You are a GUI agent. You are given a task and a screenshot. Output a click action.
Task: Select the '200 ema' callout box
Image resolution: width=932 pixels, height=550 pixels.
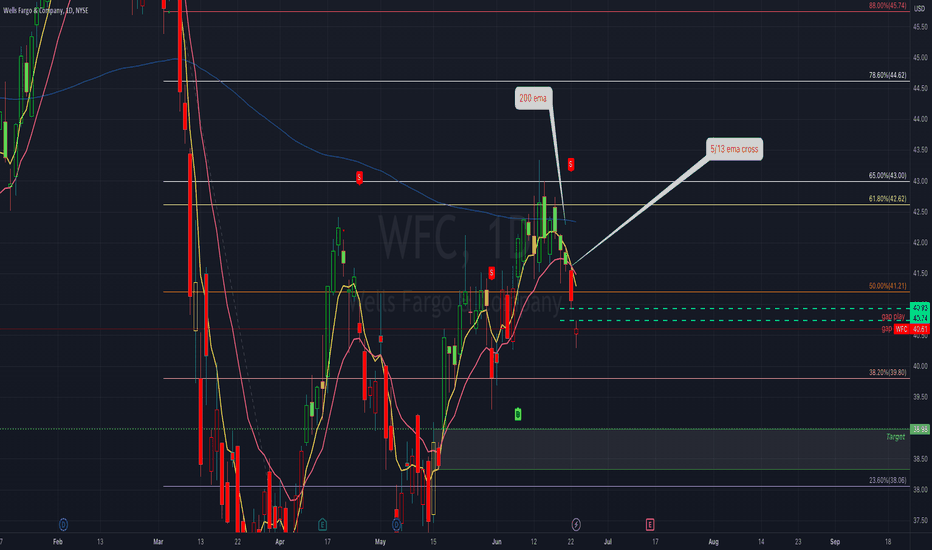point(533,98)
